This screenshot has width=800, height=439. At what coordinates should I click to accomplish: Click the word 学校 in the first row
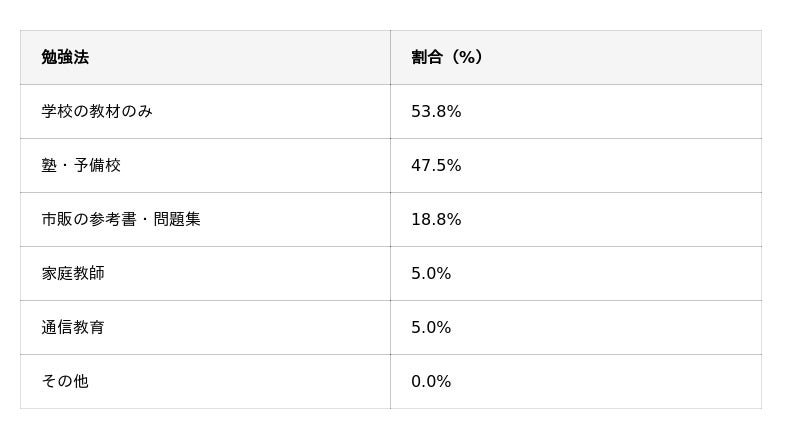57,112
